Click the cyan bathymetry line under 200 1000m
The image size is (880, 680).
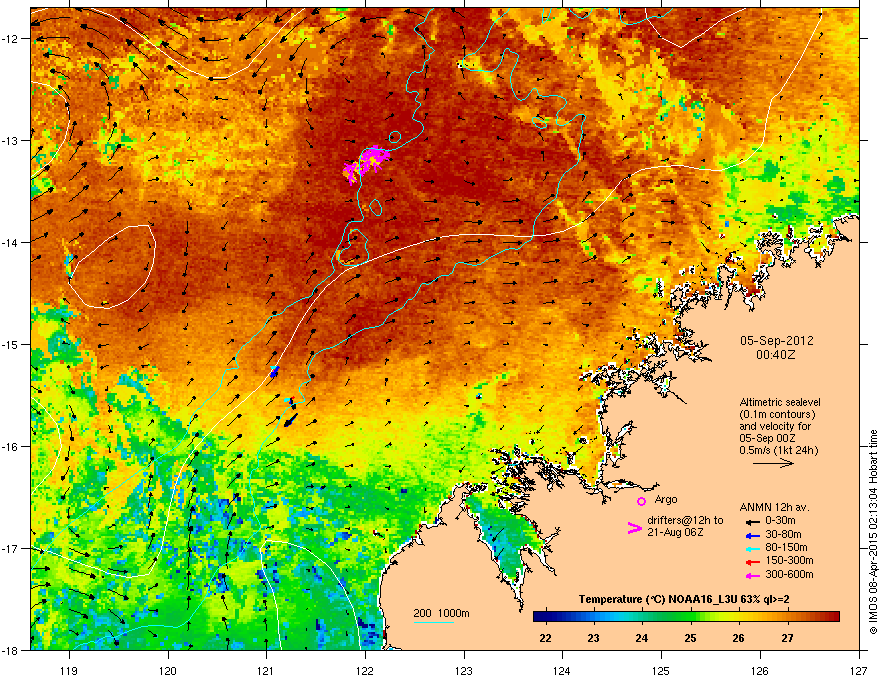tap(434, 622)
